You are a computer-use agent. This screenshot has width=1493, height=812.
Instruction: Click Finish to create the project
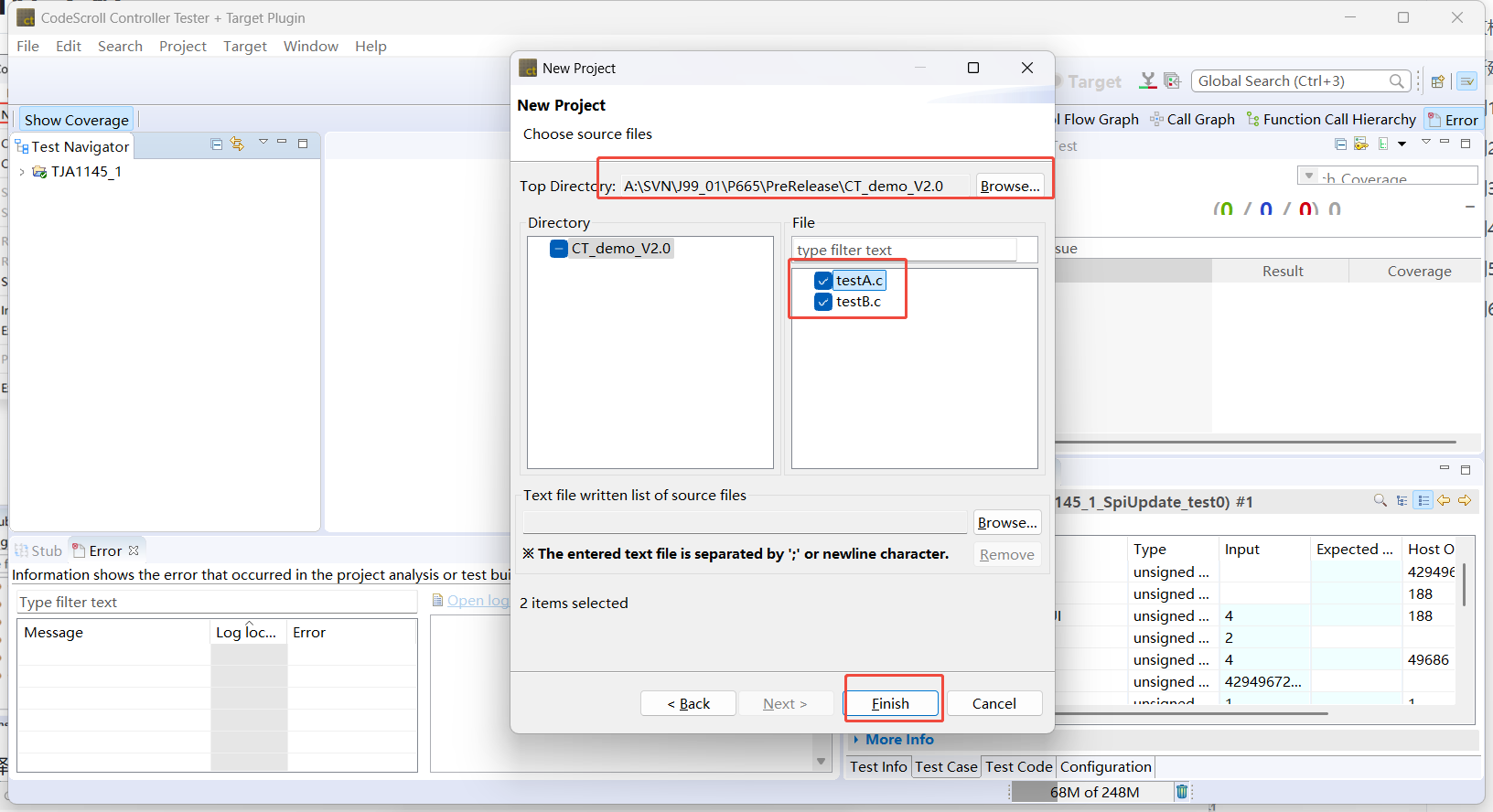pyautogui.click(x=890, y=703)
